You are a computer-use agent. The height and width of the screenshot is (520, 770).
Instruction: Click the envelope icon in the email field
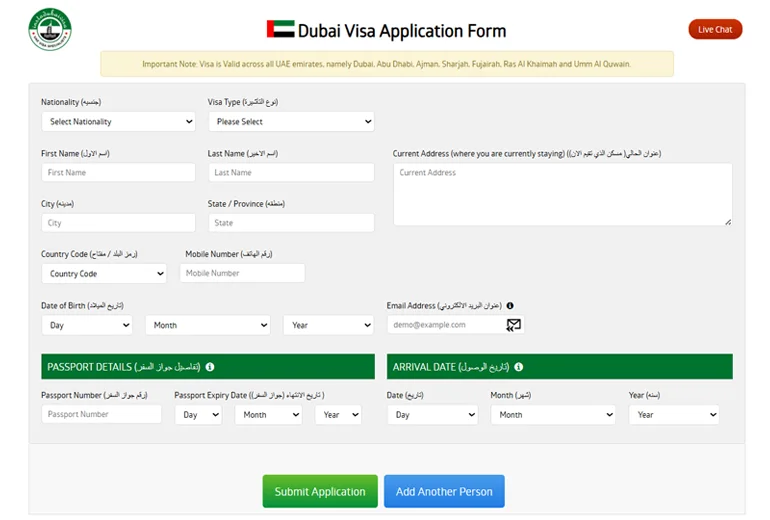coord(513,325)
